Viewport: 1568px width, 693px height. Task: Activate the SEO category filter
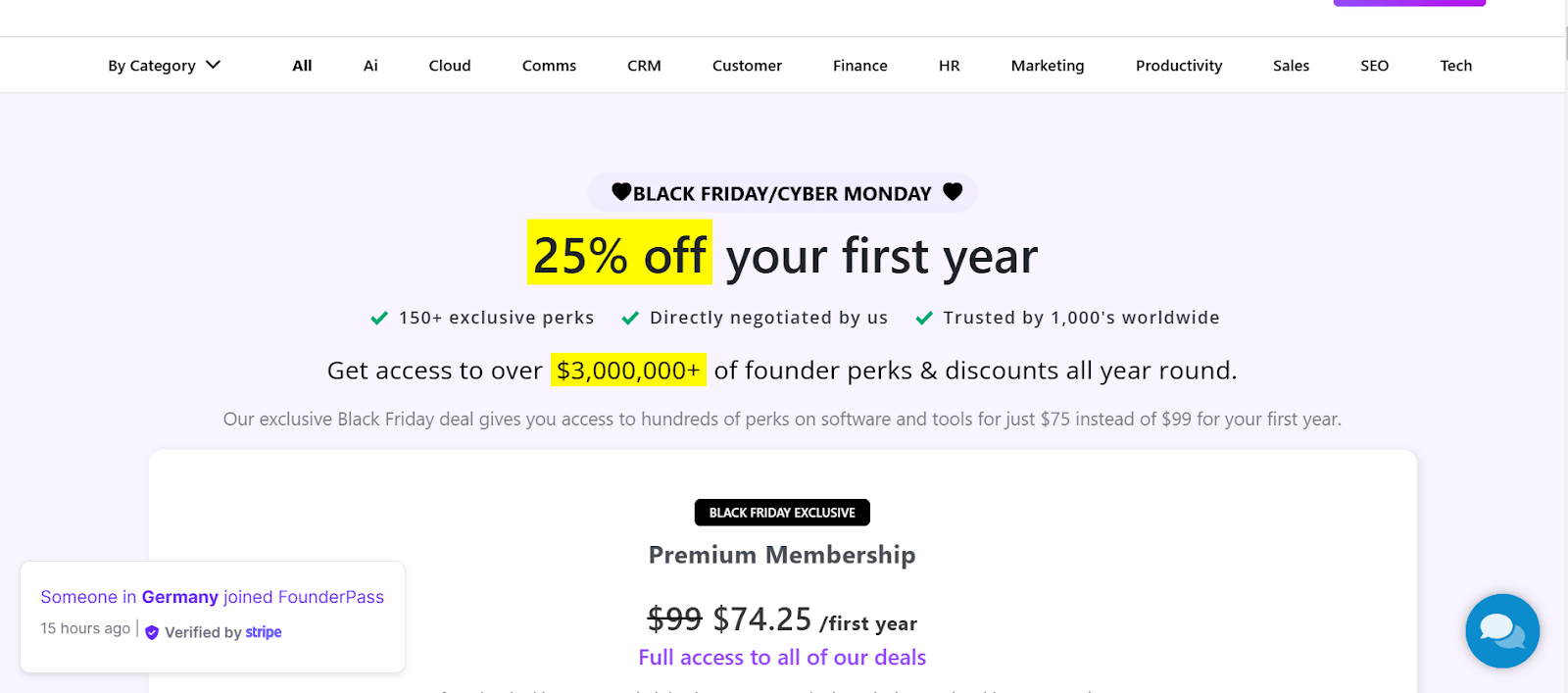pos(1374,65)
